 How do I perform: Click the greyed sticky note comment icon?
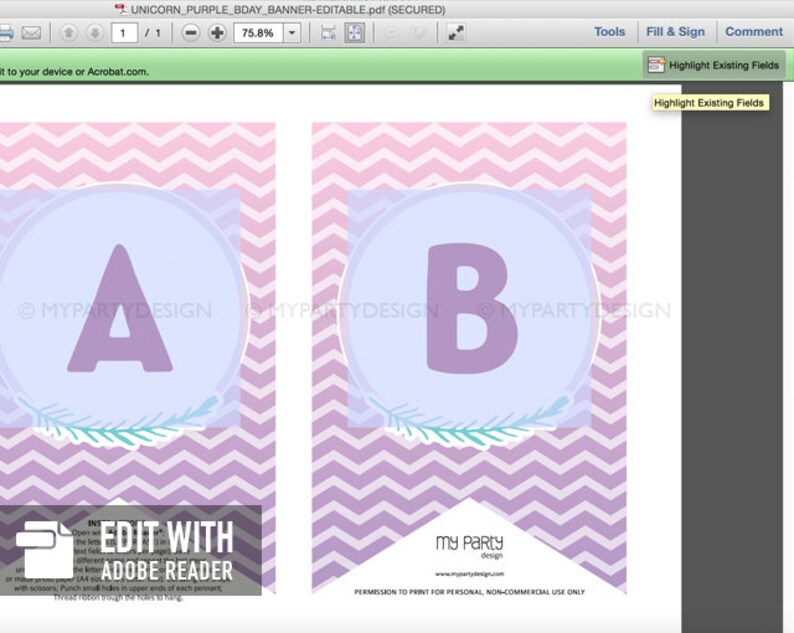coord(391,33)
